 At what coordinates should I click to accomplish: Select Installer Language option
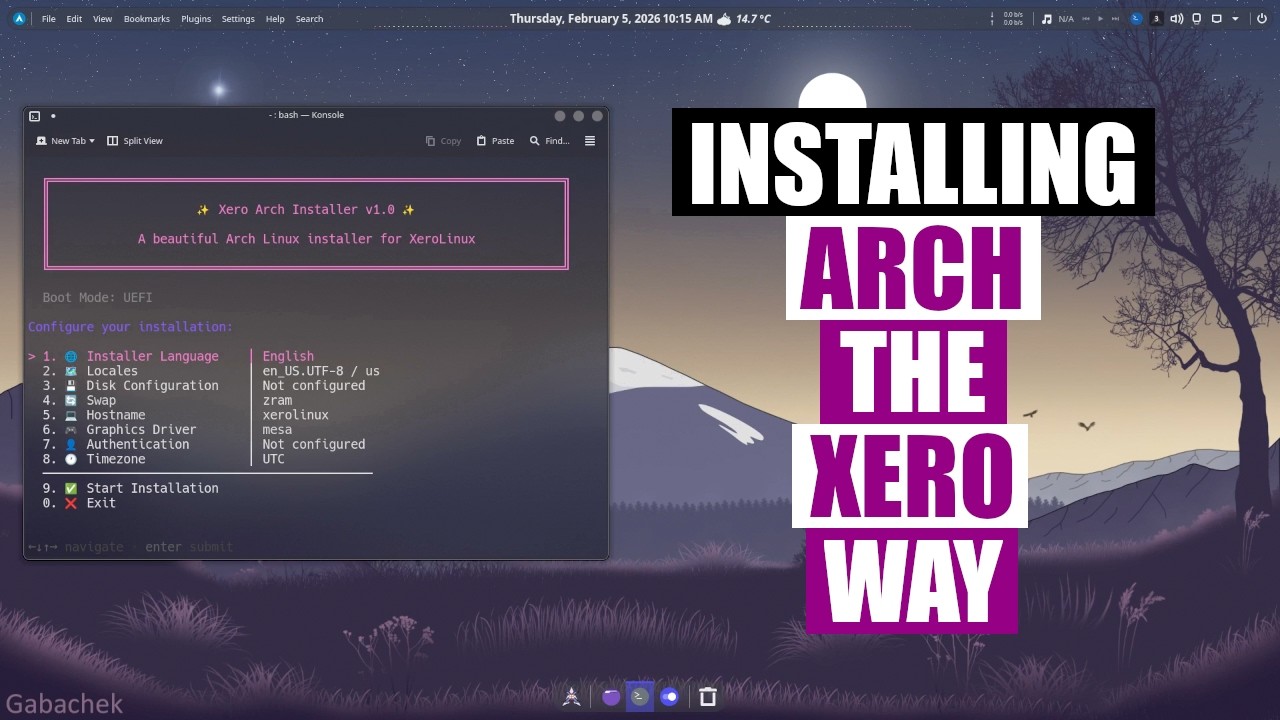tap(132, 356)
